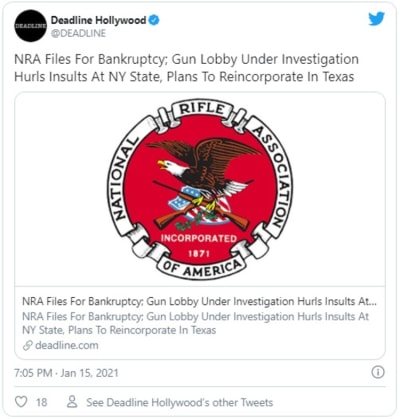Click the blue verified badge
Image resolution: width=400 pixels, height=419 pixels.
[x=154, y=20]
